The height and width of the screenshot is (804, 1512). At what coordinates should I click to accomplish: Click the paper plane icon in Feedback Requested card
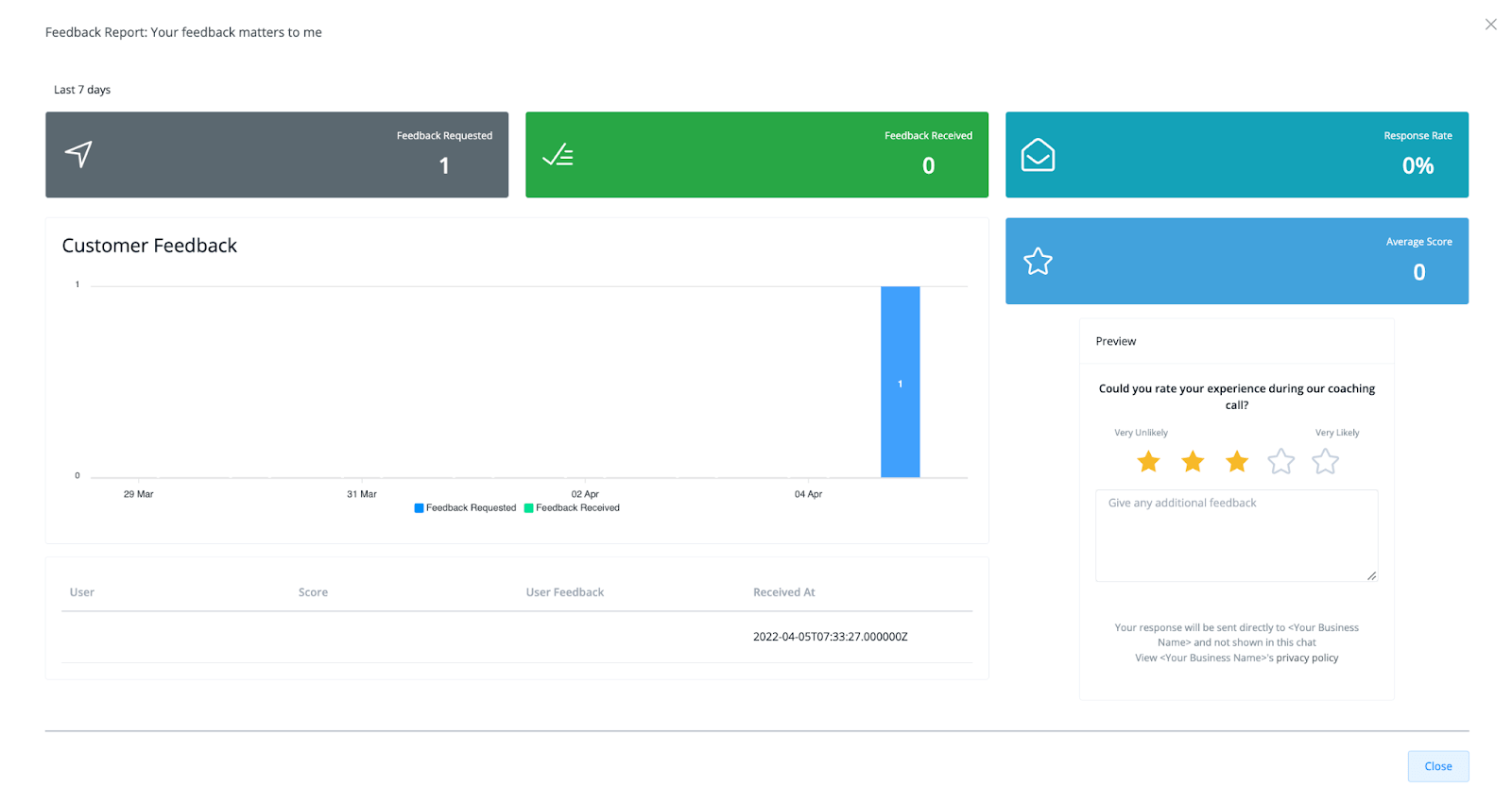coord(78,154)
